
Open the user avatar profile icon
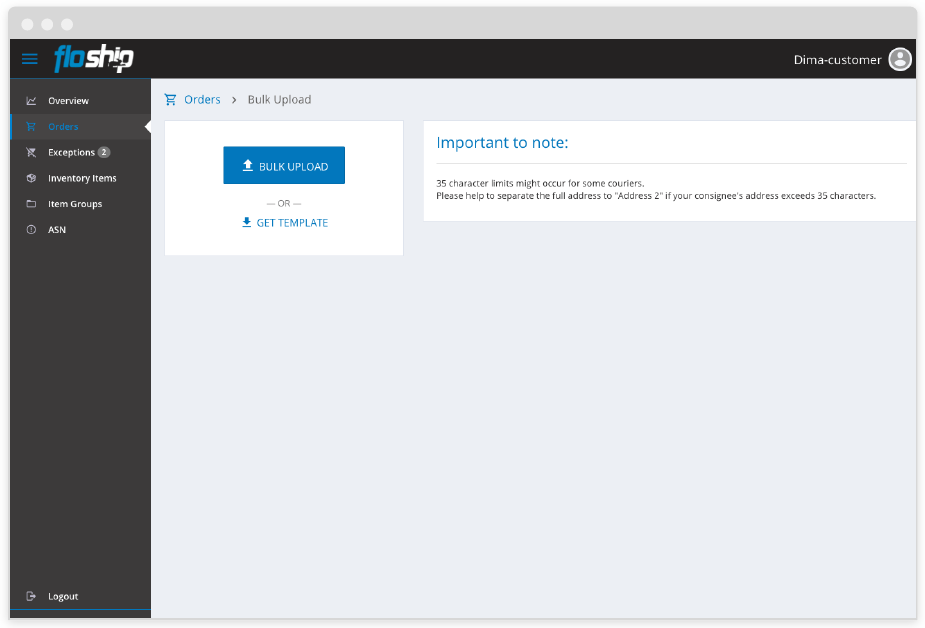coord(900,60)
